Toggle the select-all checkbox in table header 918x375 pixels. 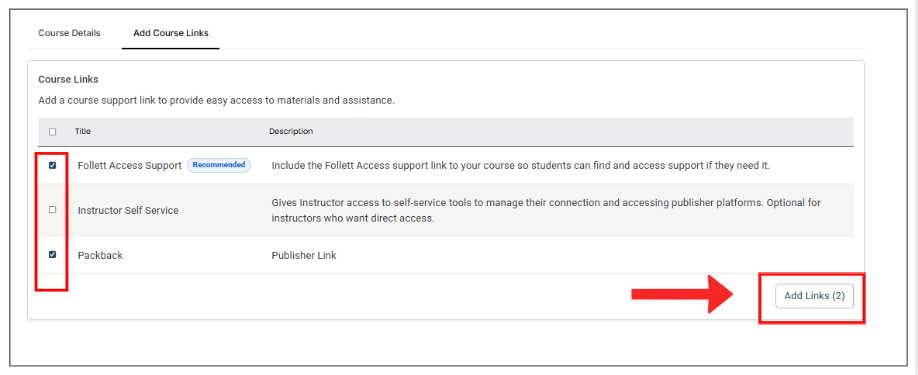click(53, 132)
